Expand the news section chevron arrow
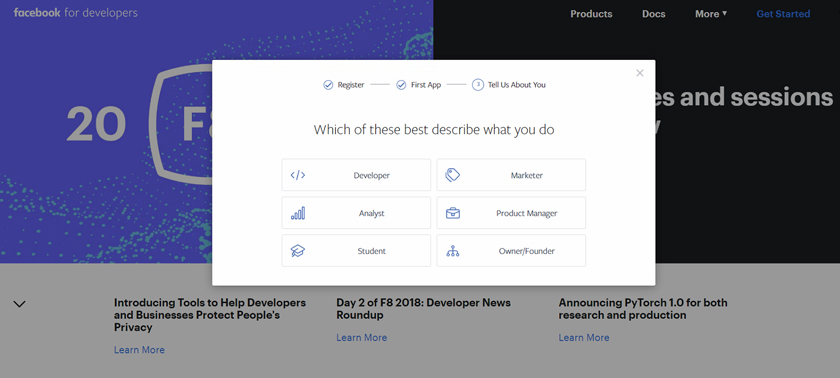The width and height of the screenshot is (840, 378). pyautogui.click(x=19, y=304)
